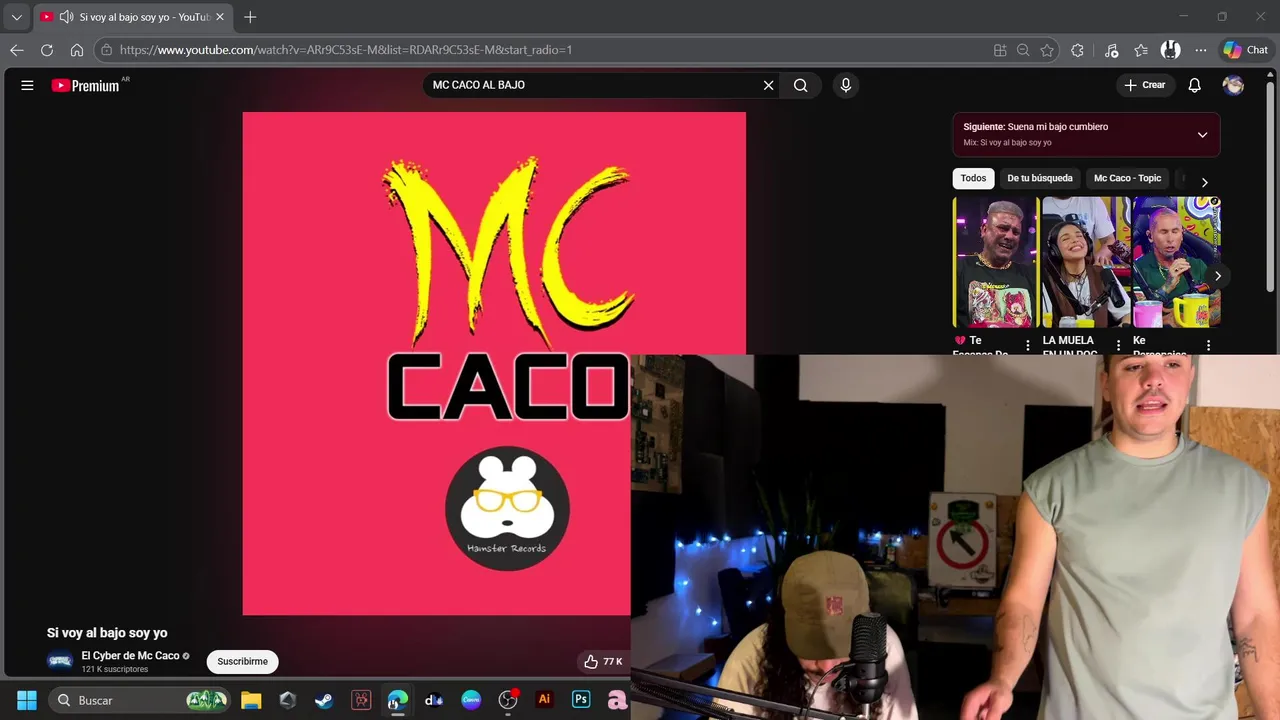Add this page to favorites star
This screenshot has width=1280, height=720.
coord(1047,50)
